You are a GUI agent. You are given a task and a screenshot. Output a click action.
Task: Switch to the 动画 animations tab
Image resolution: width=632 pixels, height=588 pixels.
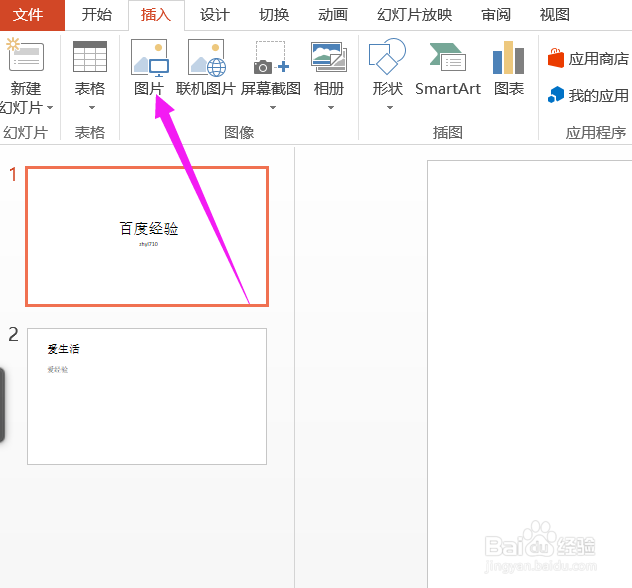333,15
